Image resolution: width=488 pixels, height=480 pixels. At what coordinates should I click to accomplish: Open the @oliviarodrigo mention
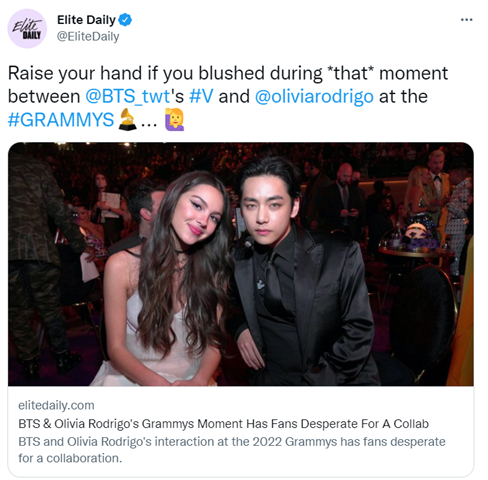pyautogui.click(x=314, y=97)
